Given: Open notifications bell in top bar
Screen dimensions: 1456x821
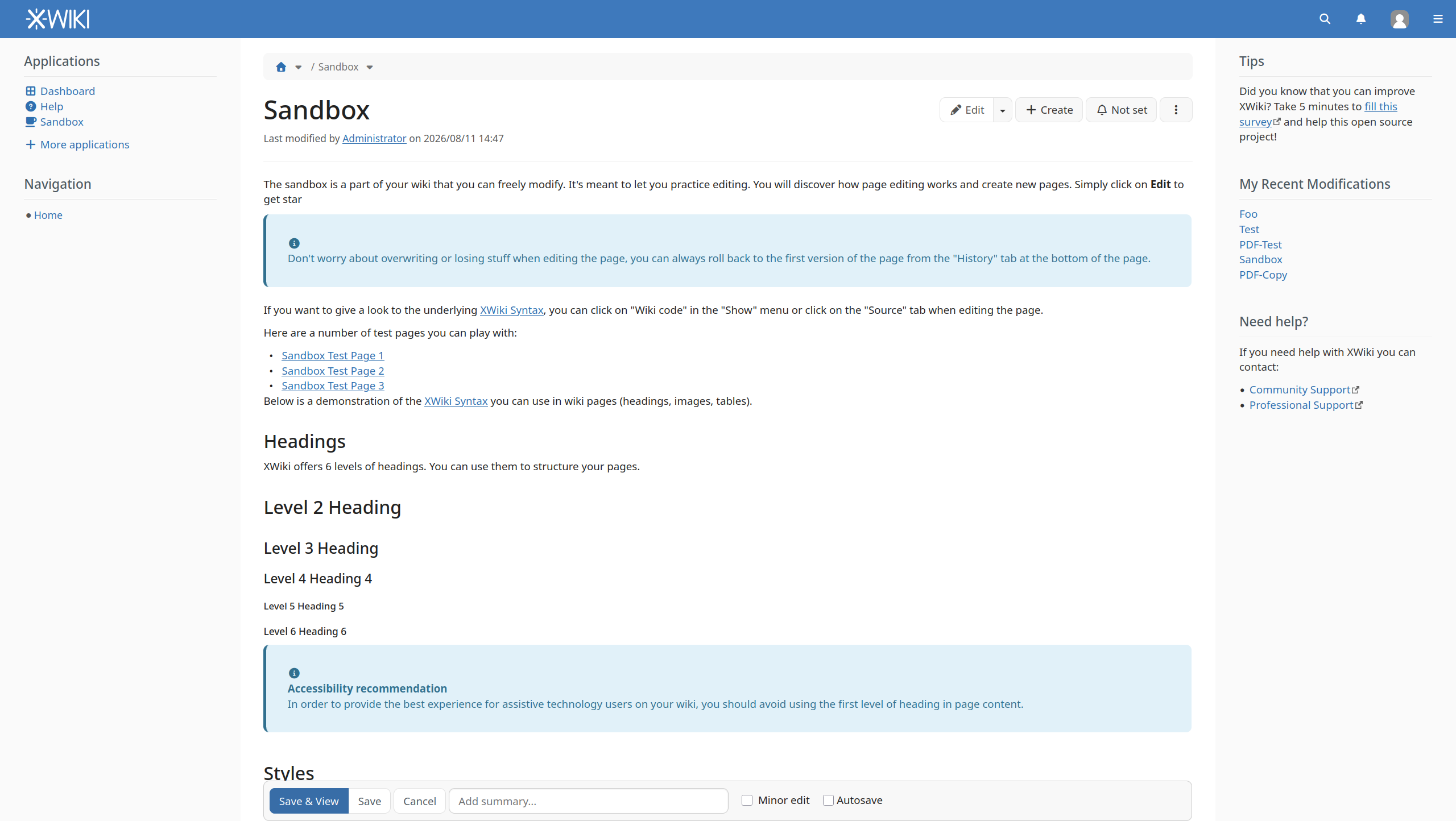Looking at the screenshot, I should coord(1361,19).
